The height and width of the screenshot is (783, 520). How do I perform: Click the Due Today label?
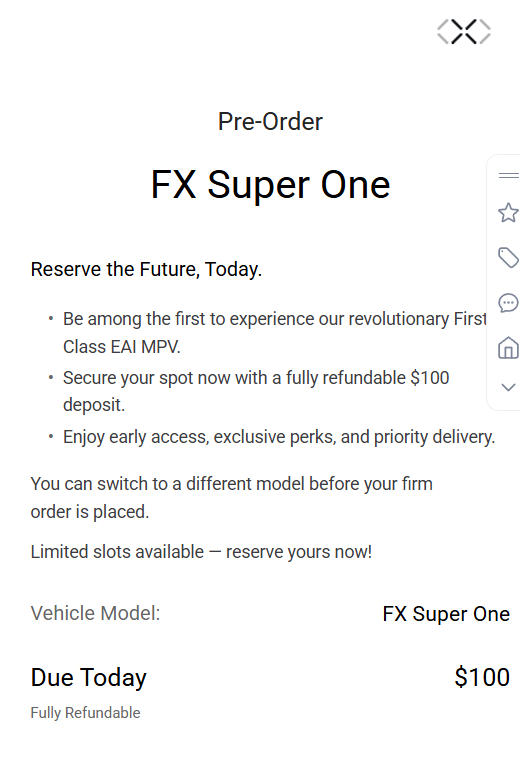pos(89,678)
